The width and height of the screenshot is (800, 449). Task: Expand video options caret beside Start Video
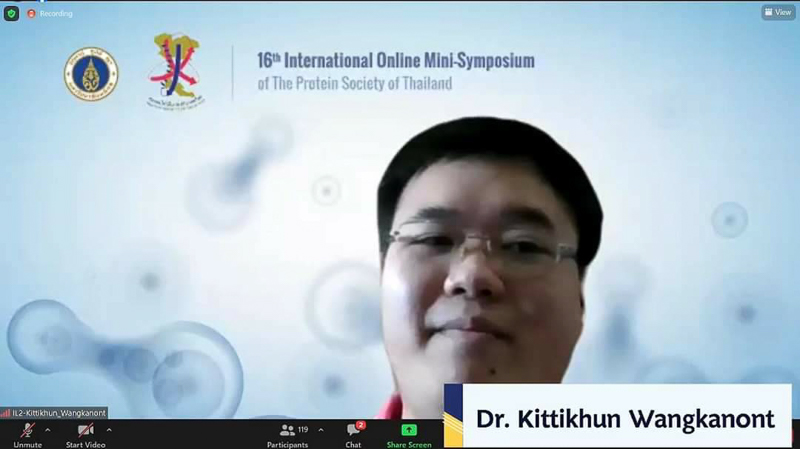109,430
